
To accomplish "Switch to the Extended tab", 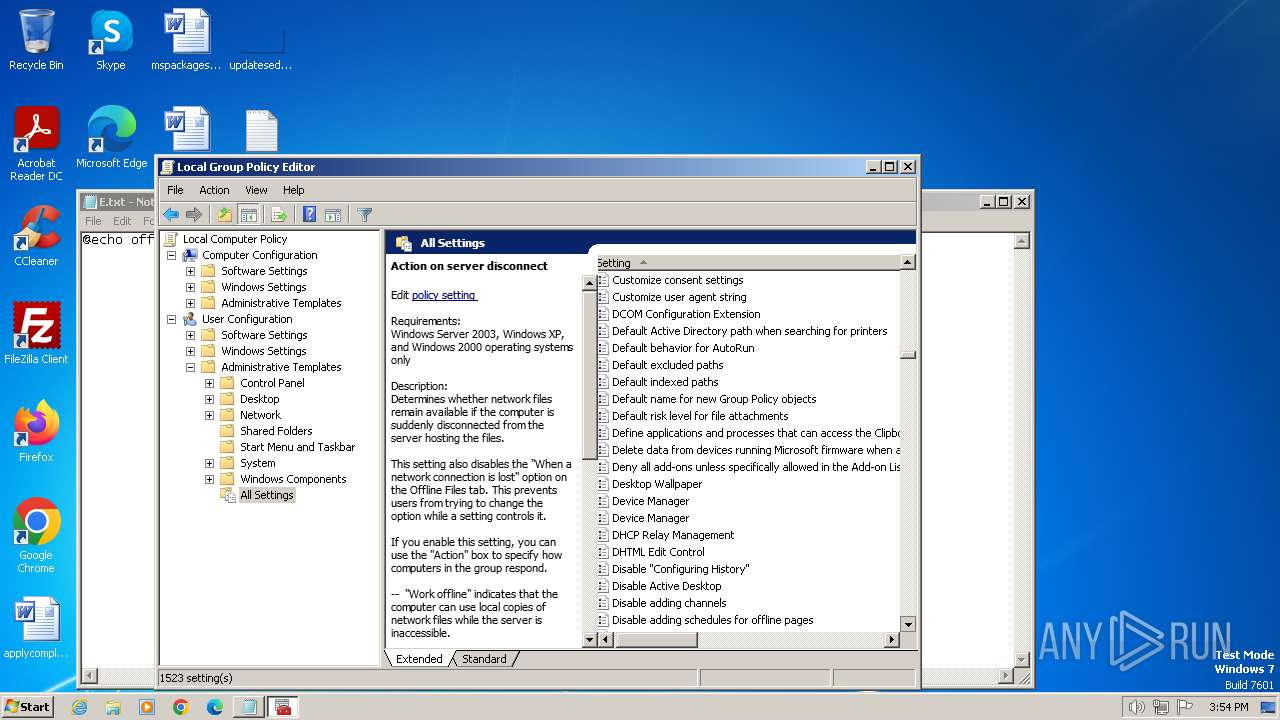I will (x=419, y=659).
